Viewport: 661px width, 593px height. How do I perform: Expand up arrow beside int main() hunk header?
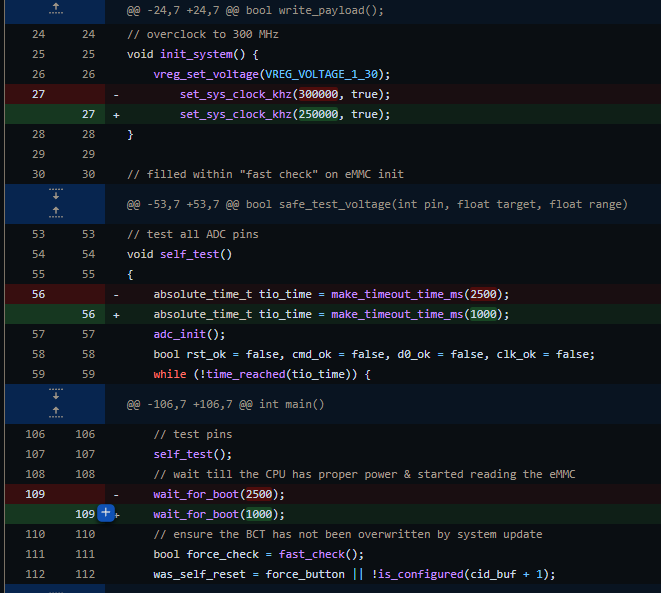(x=56, y=412)
